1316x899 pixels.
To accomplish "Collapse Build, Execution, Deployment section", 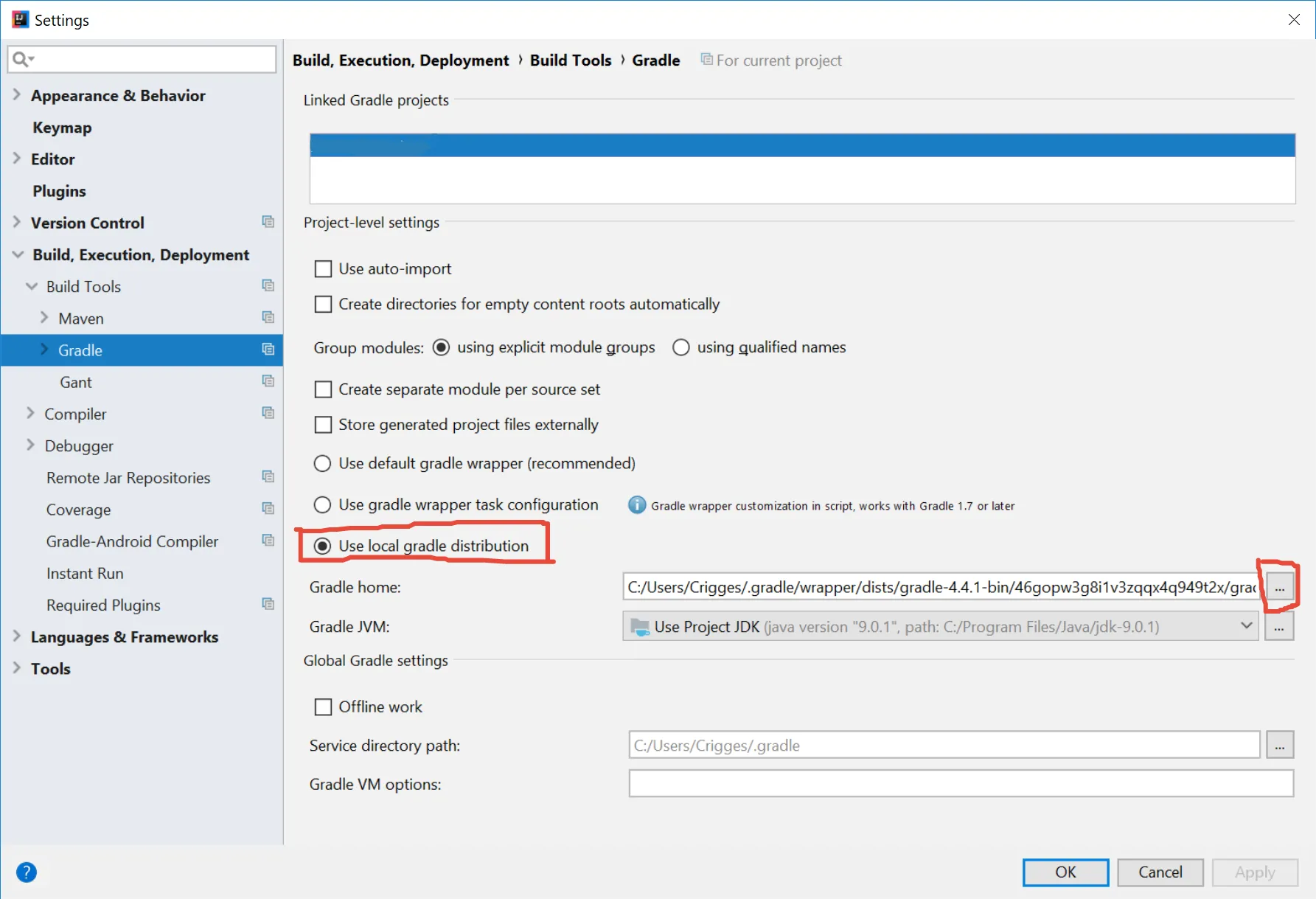I will coord(18,254).
